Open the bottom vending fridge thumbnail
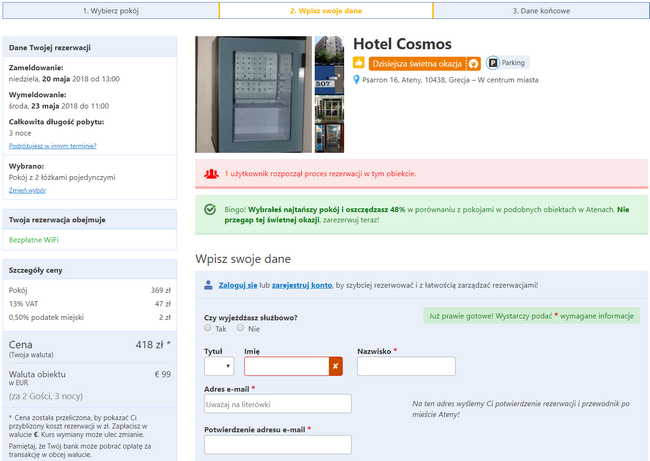 click(329, 138)
